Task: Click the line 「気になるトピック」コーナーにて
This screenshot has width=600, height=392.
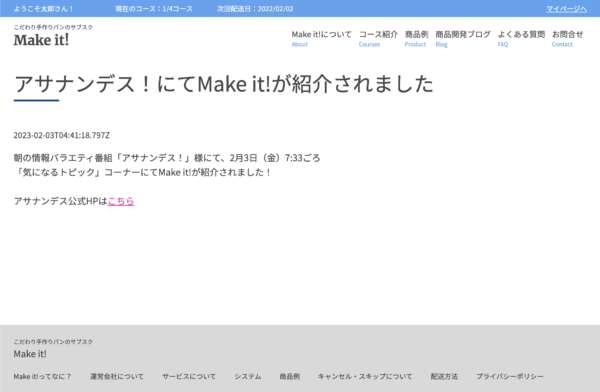Action: click(142, 172)
